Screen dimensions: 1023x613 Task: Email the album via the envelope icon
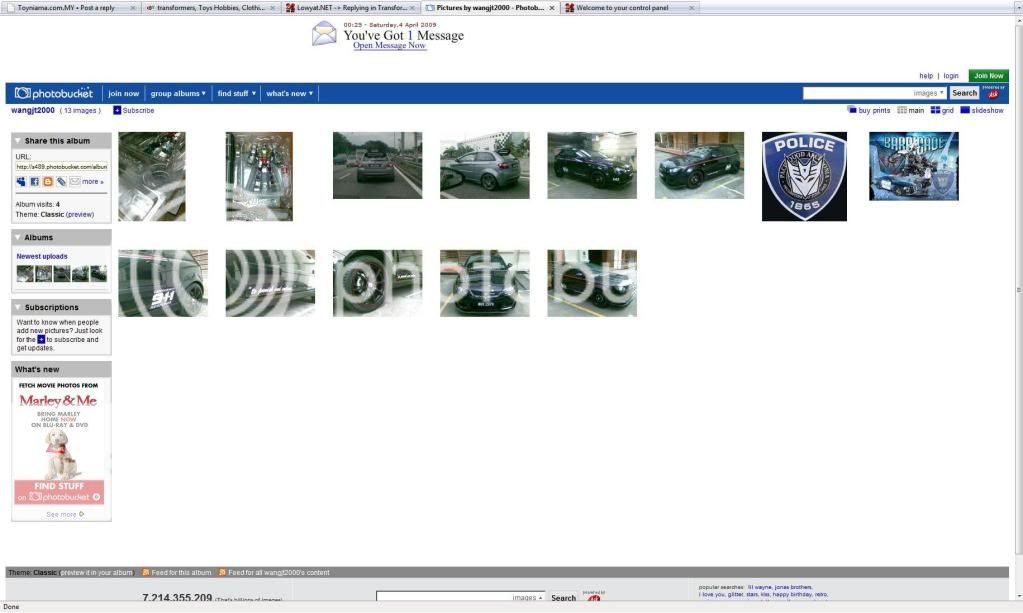pos(75,181)
